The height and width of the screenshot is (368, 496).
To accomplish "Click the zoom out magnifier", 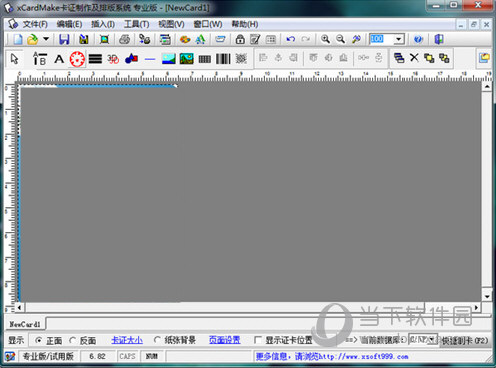I will [x=340, y=39].
